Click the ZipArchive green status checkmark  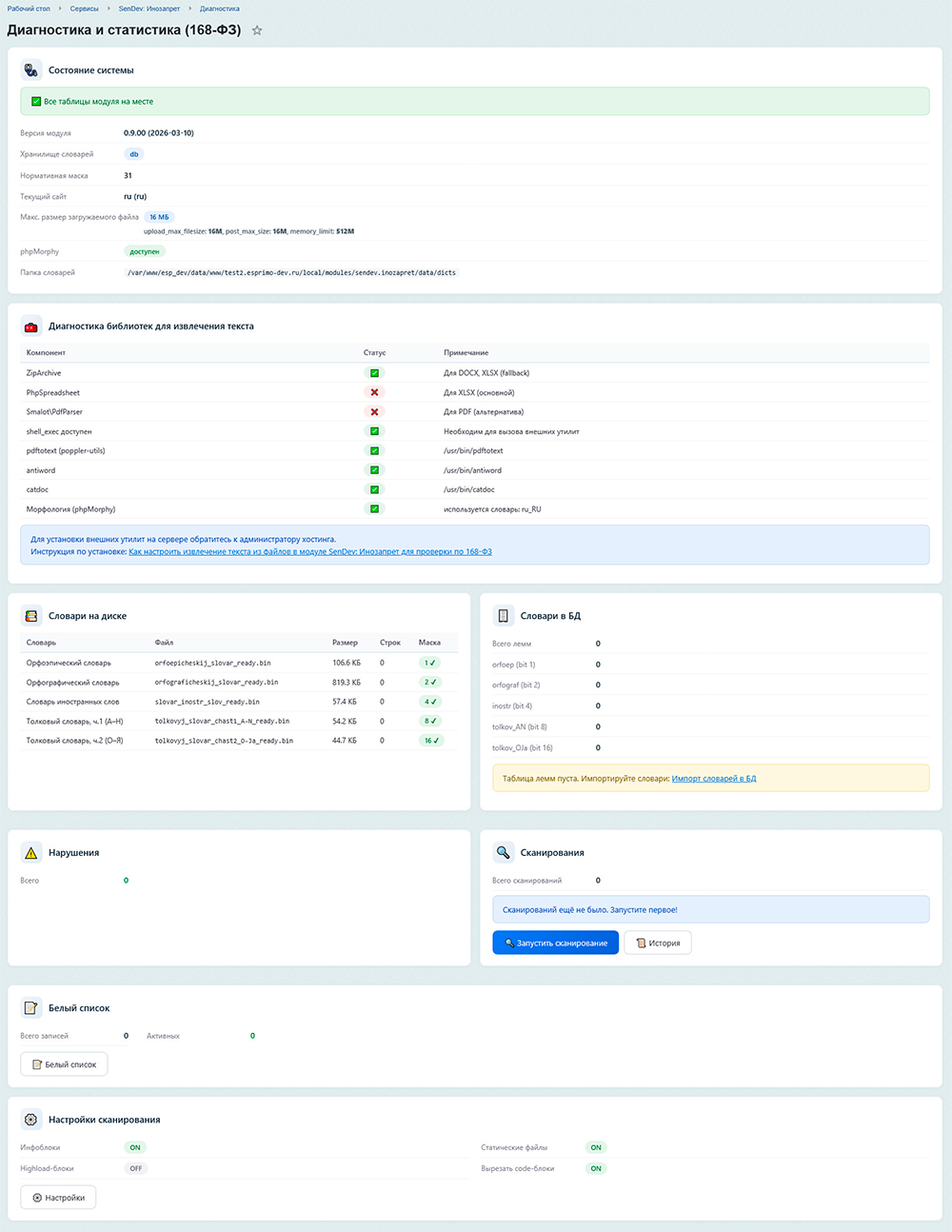coord(374,373)
